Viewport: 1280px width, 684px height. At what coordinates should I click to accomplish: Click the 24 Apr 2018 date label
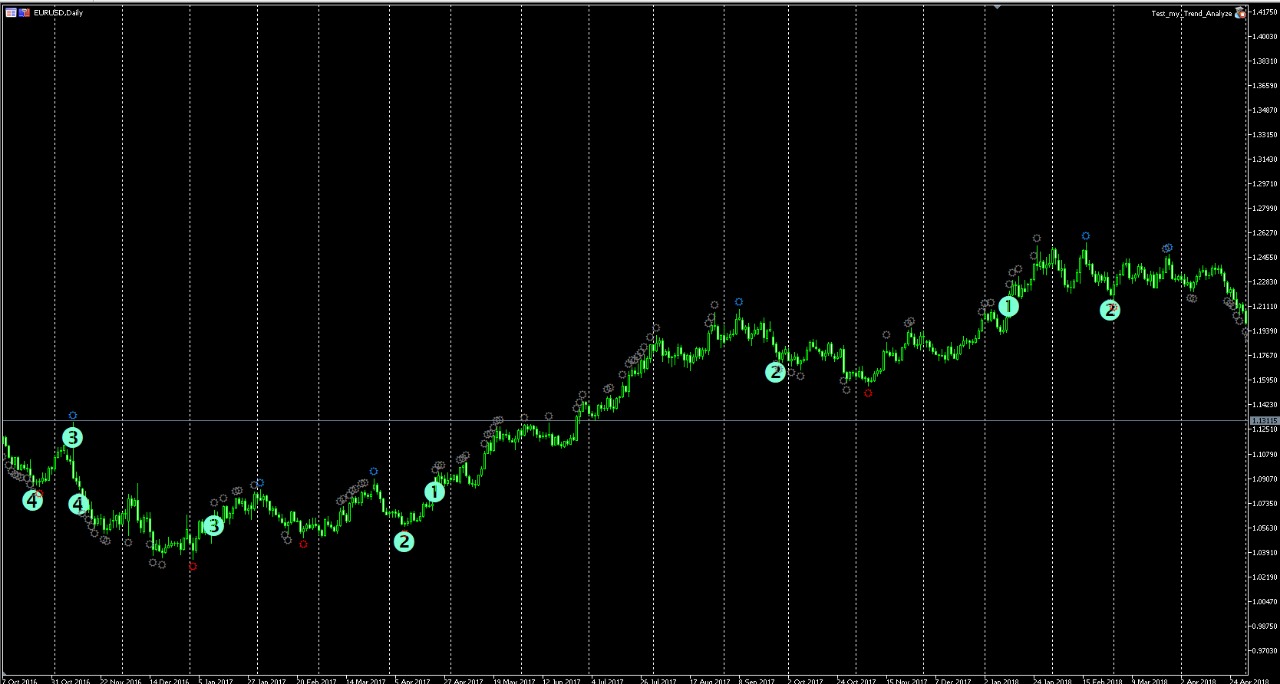[x=1249, y=680]
